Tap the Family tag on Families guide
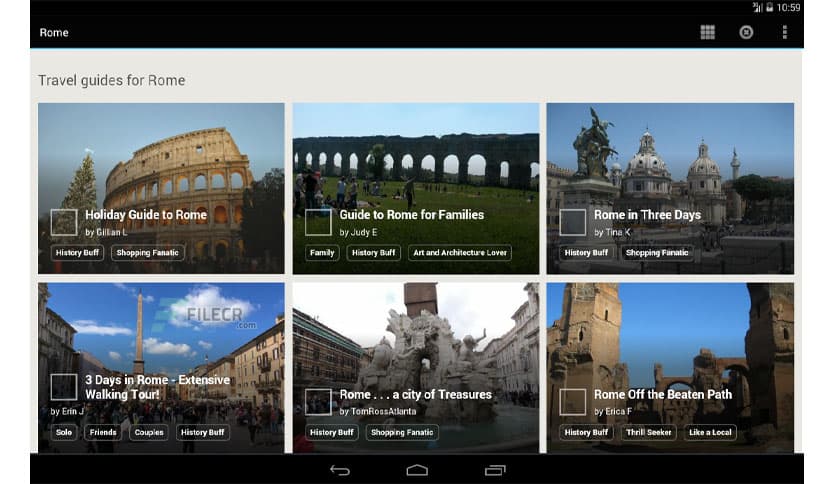 coord(322,253)
